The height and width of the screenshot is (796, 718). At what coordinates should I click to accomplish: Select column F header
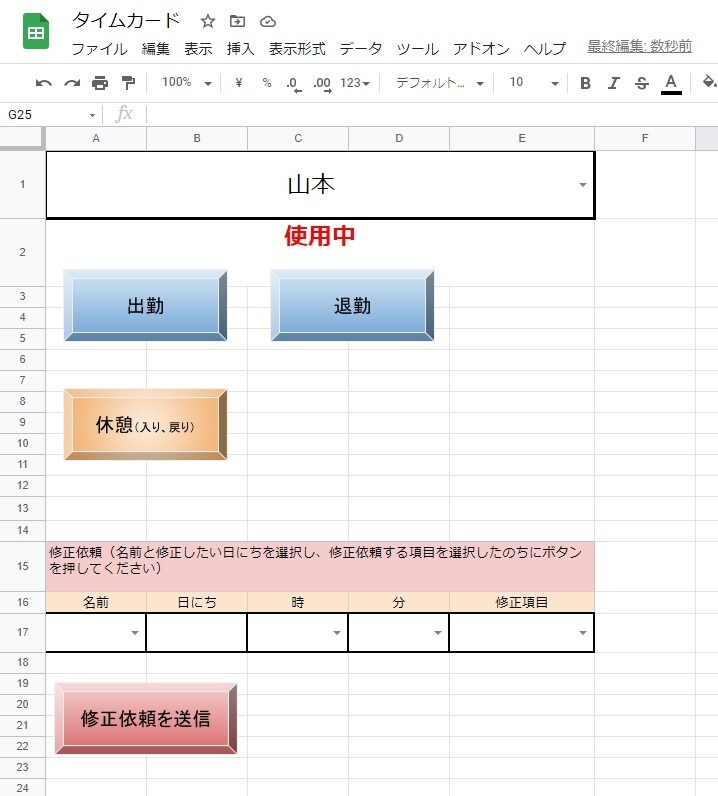tap(645, 138)
